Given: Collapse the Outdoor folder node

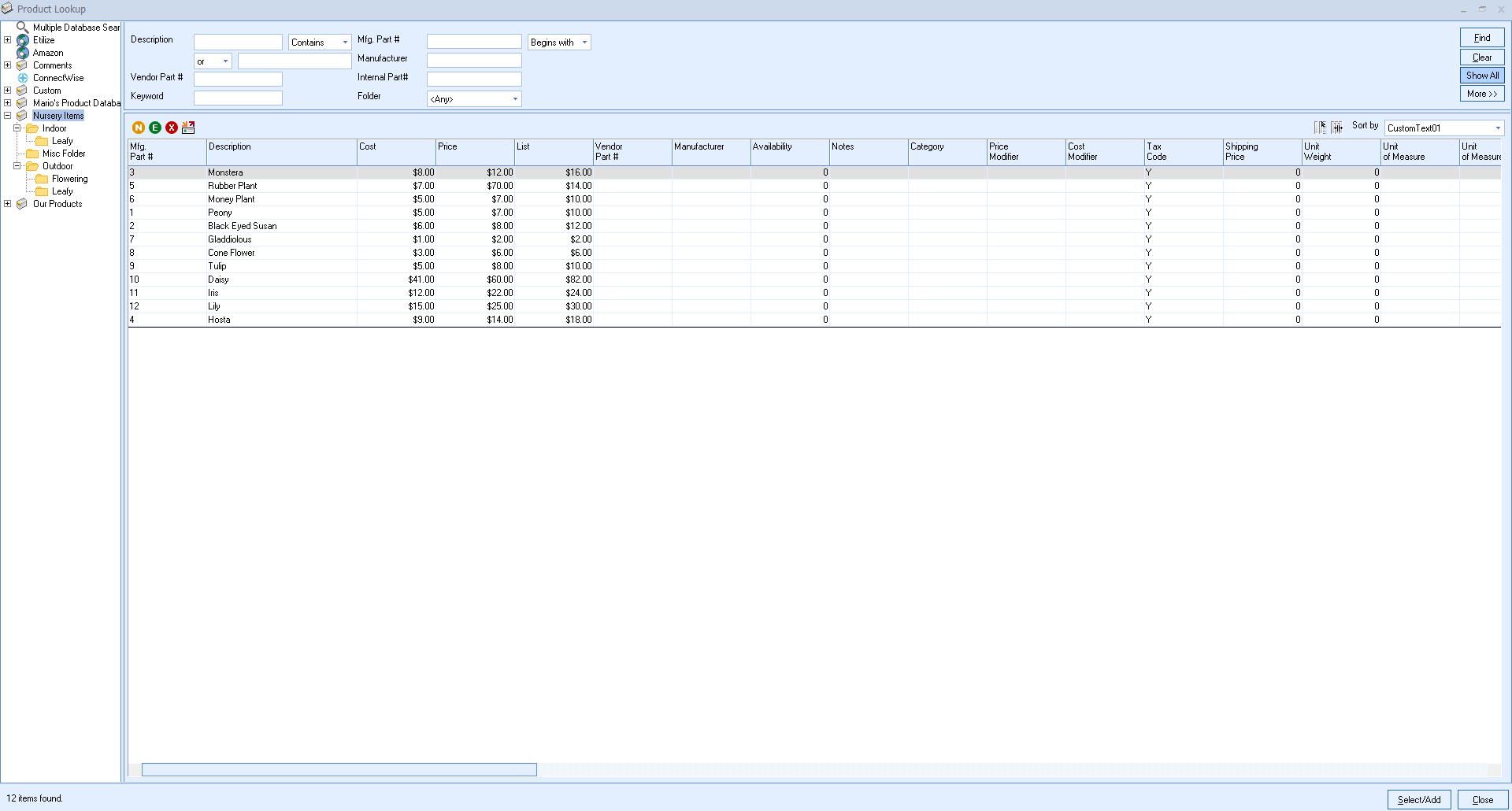Looking at the screenshot, I should click(17, 166).
